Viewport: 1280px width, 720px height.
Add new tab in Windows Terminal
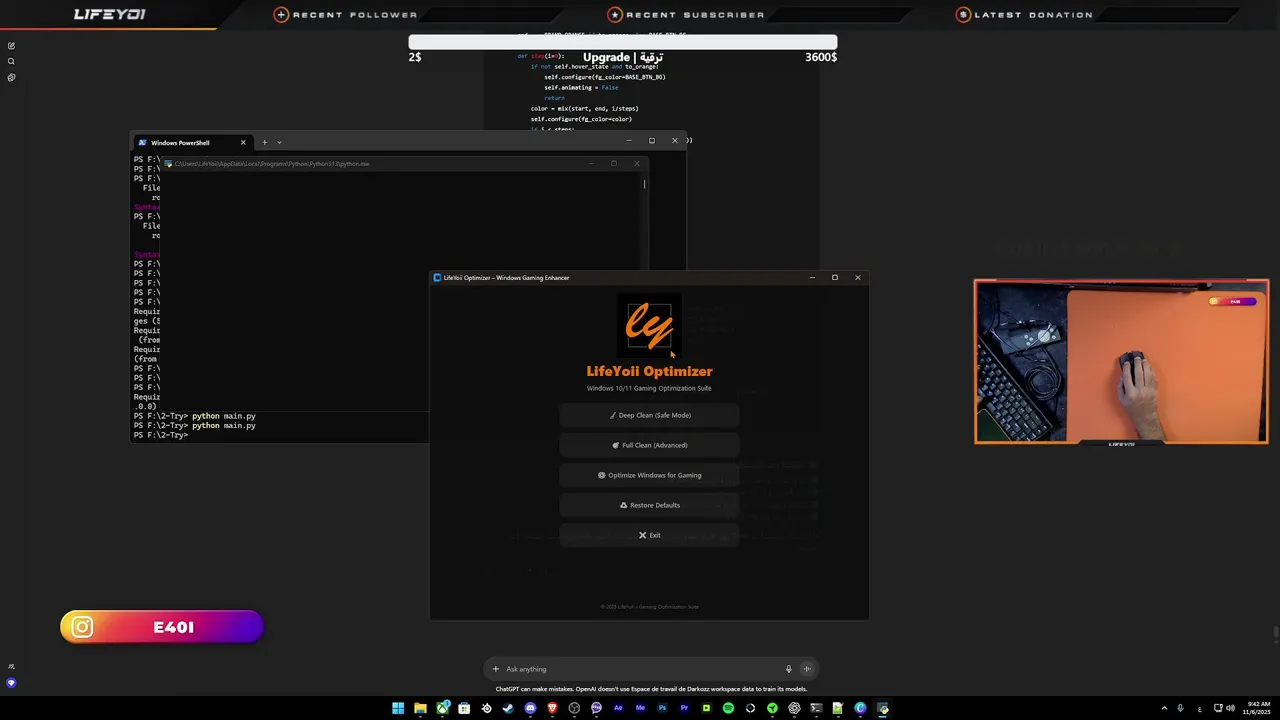click(264, 142)
